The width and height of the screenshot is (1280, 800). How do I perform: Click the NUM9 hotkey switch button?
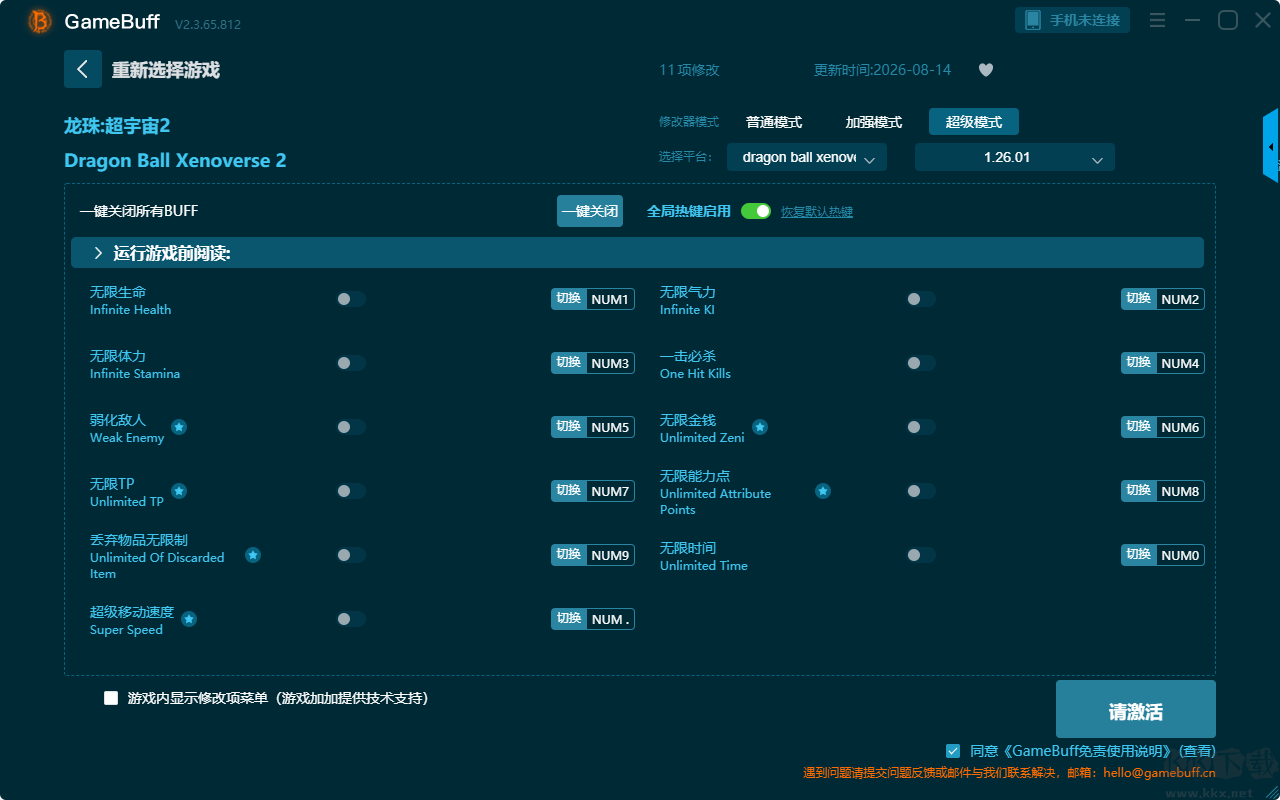[593, 555]
